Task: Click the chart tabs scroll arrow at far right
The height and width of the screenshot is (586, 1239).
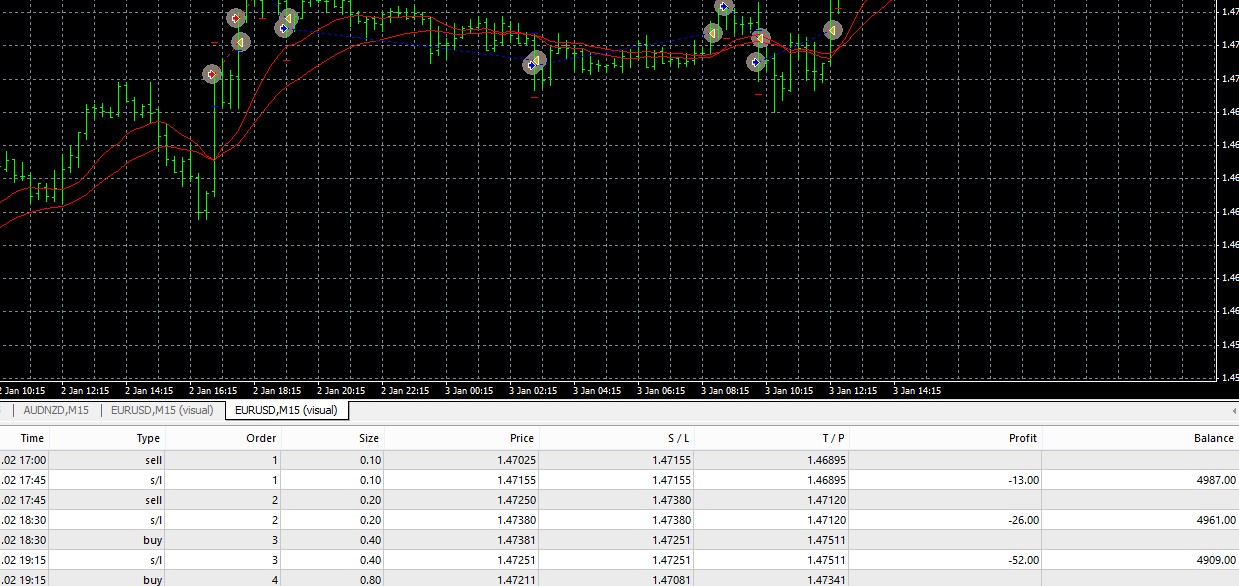Action: point(1232,411)
